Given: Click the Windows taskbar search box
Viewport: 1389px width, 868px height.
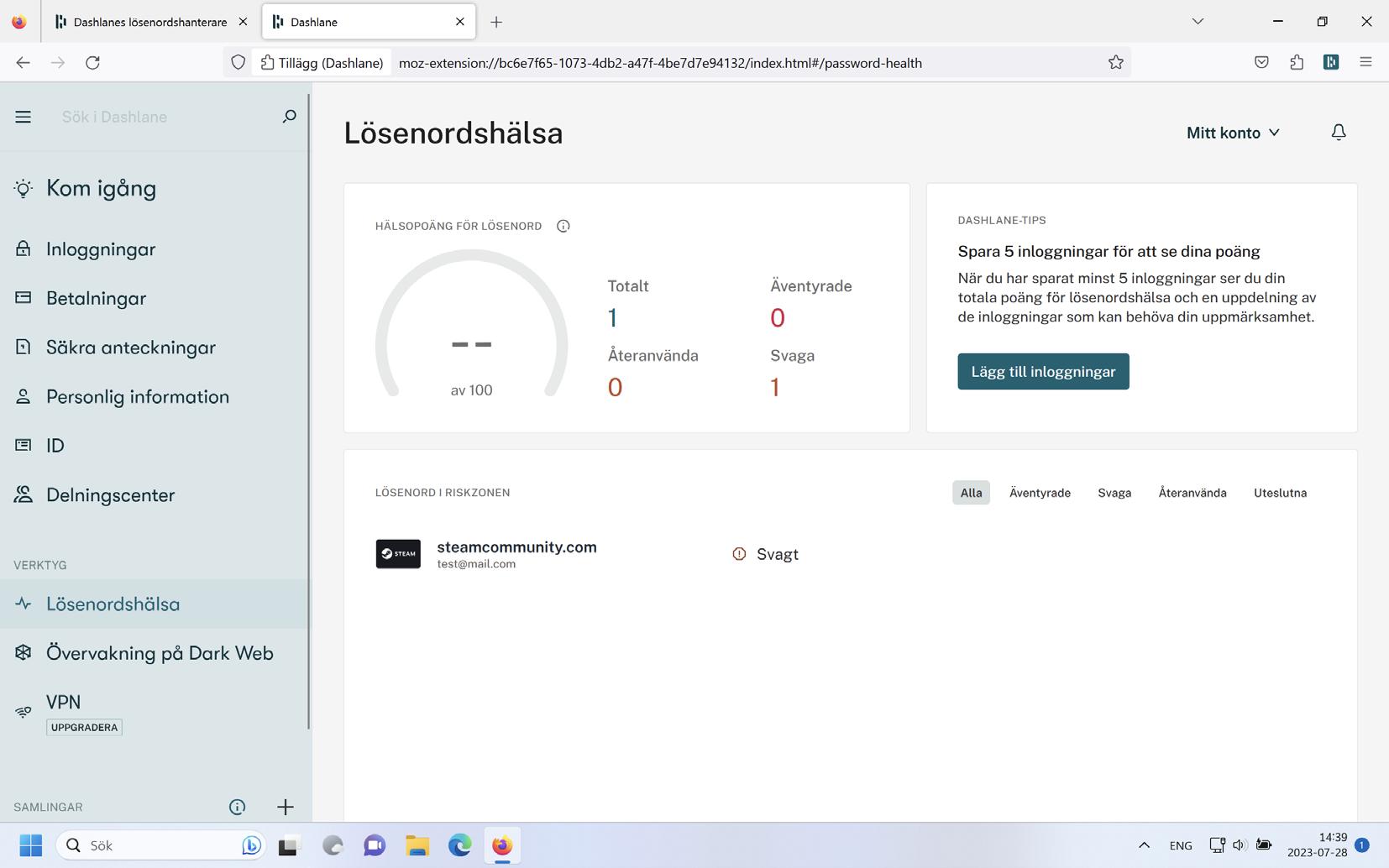Looking at the screenshot, I should 160,845.
